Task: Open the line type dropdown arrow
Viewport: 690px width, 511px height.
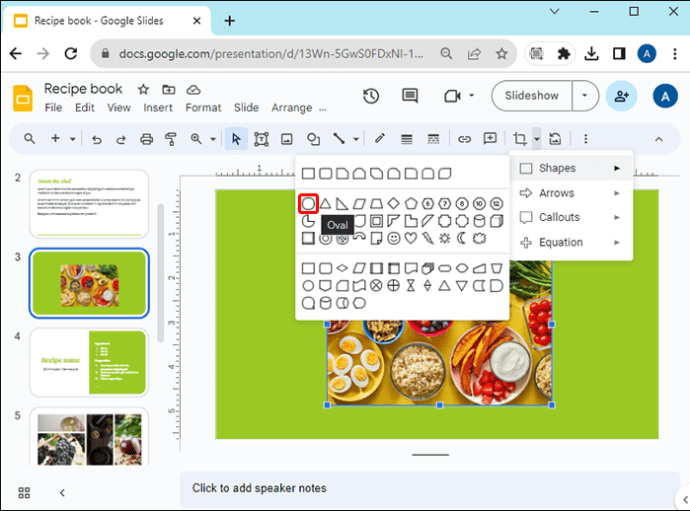Action: [x=356, y=140]
